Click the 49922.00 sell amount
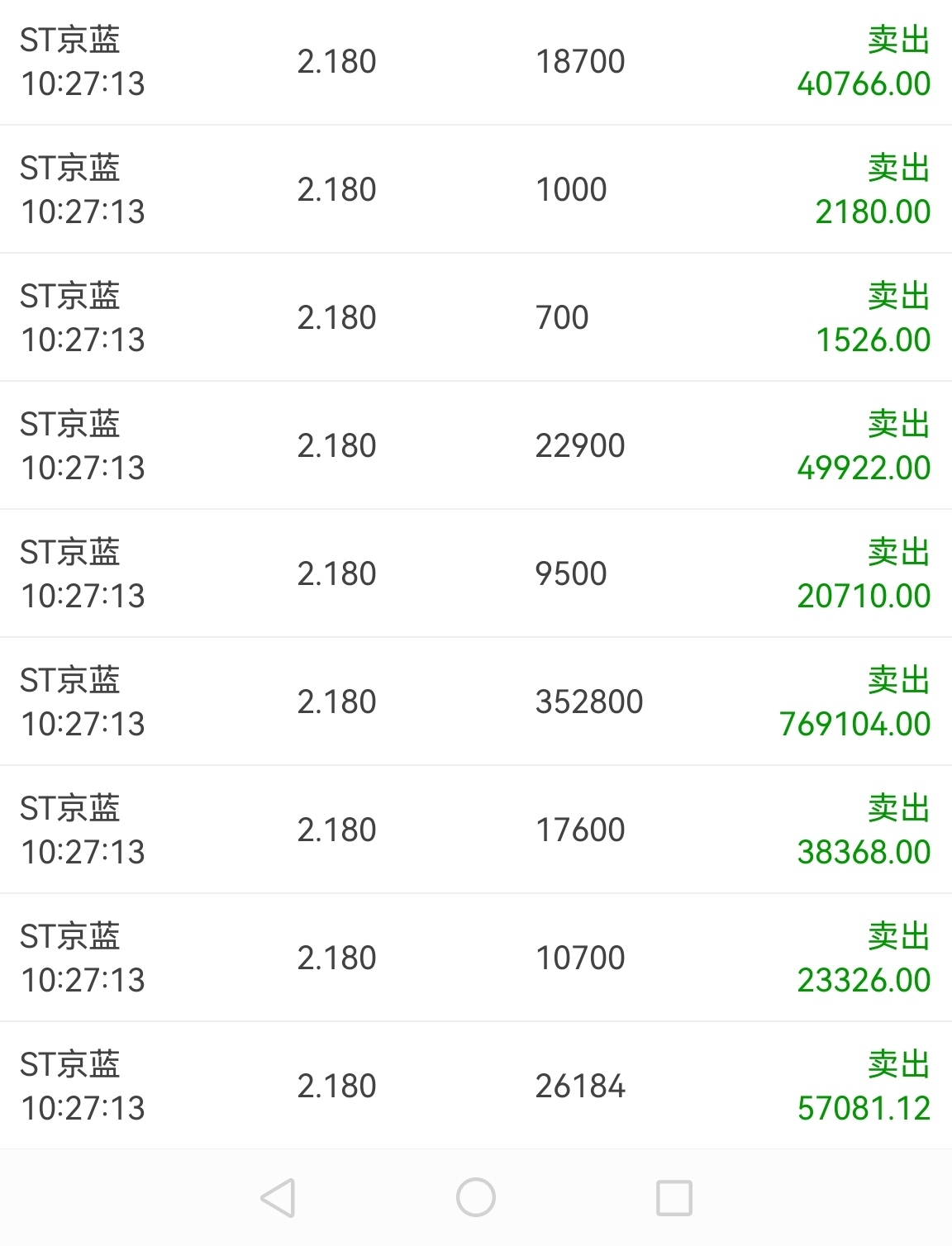The width and height of the screenshot is (952, 1246). click(x=864, y=468)
